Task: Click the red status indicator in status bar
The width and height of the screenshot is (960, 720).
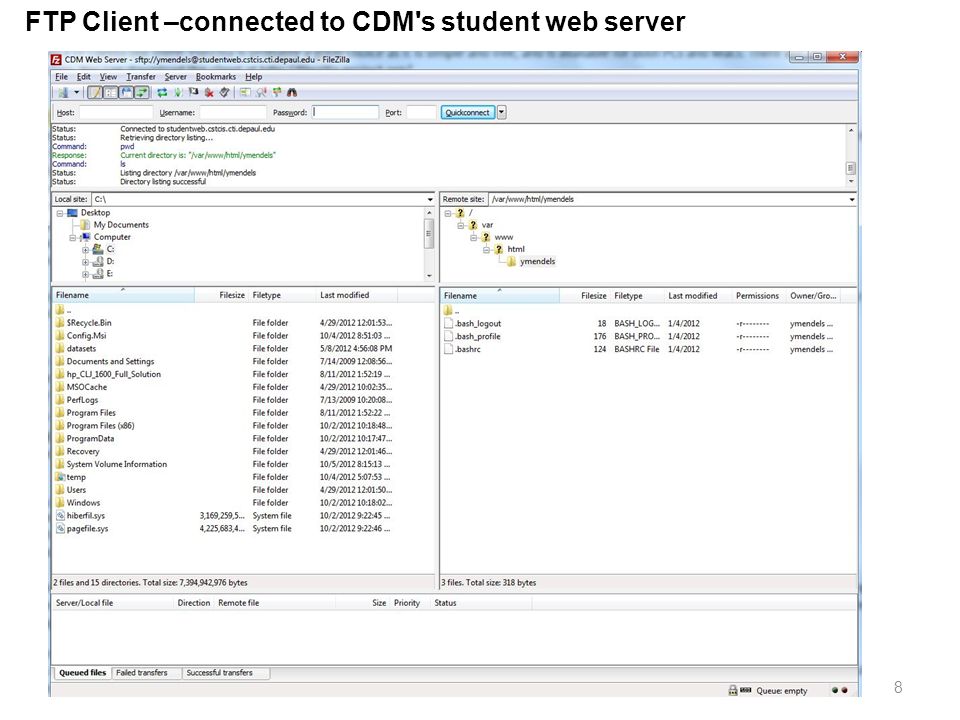Action: coord(845,691)
